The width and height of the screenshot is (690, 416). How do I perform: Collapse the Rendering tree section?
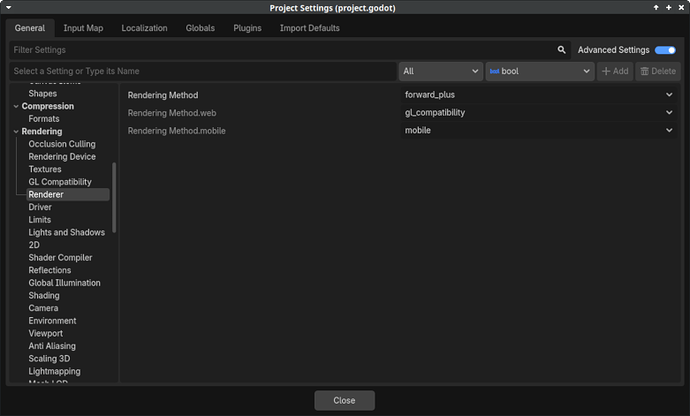pos(16,131)
